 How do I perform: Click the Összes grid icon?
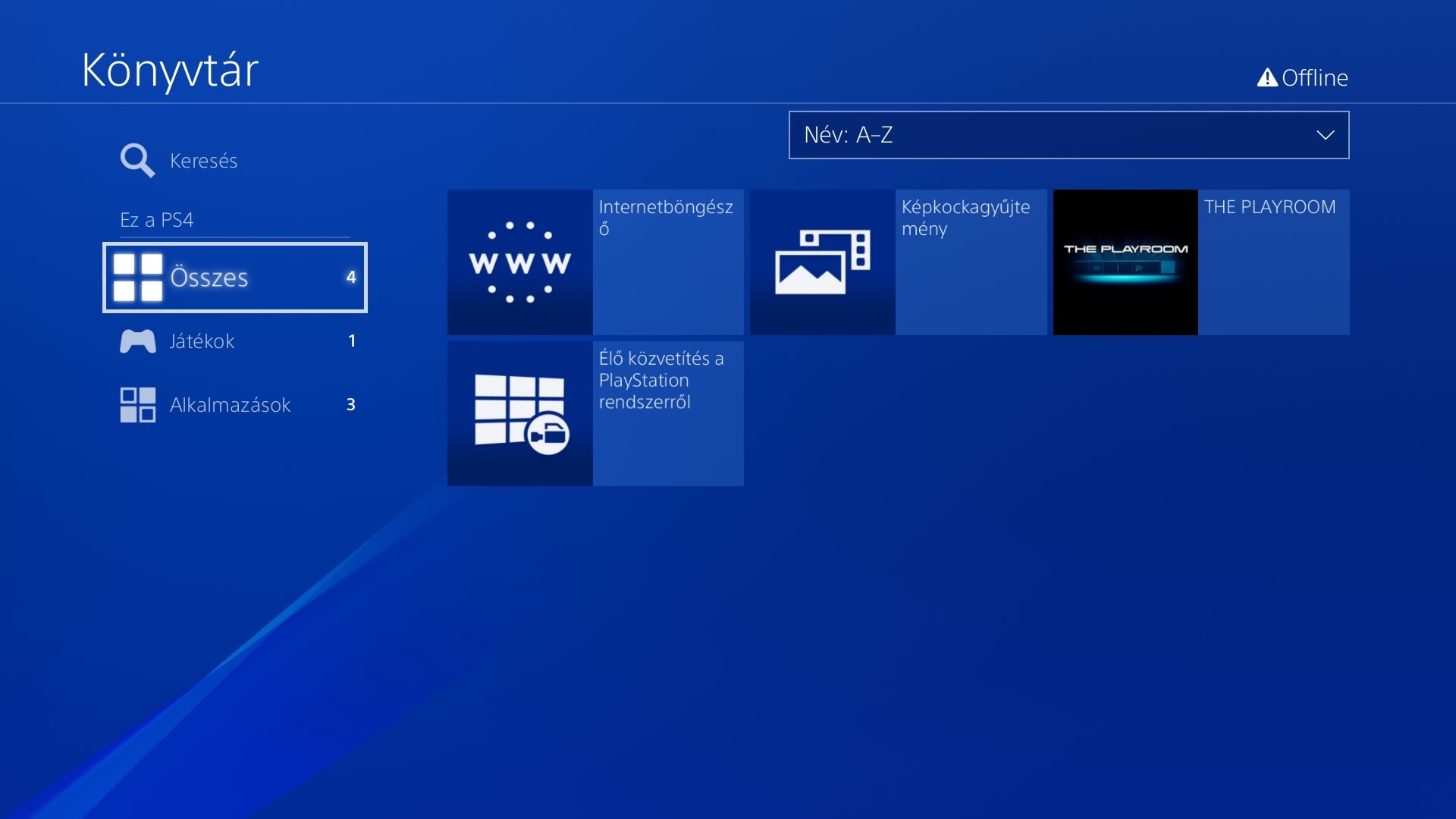pos(137,278)
